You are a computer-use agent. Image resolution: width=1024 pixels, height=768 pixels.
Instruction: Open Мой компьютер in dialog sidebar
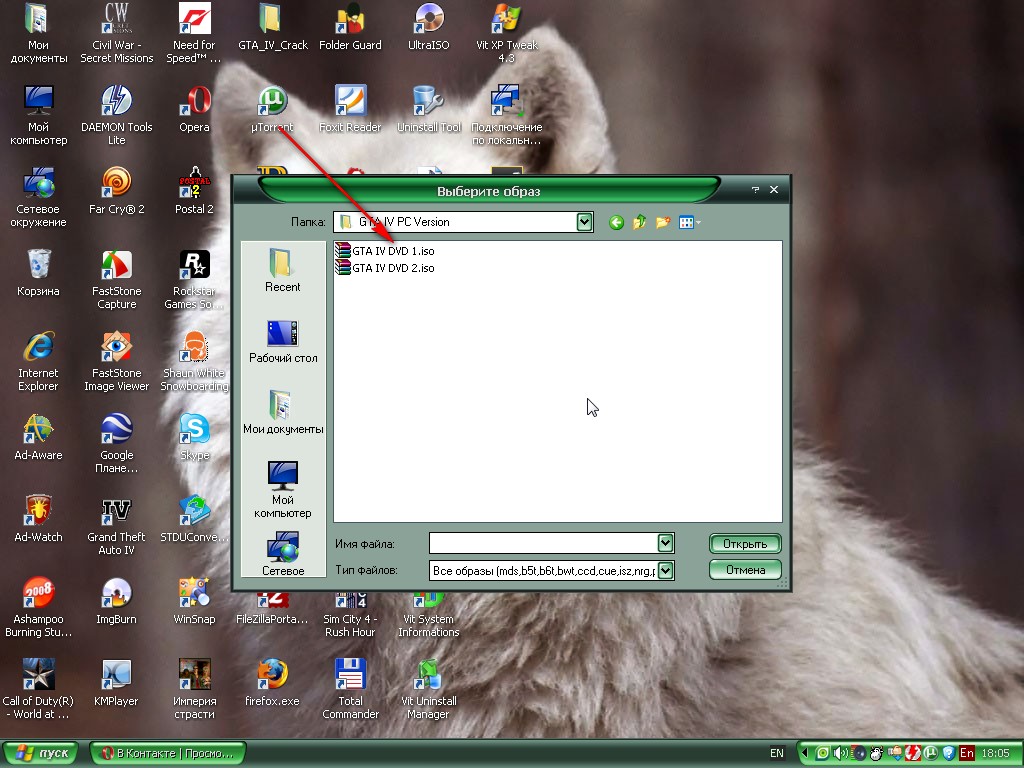tap(283, 490)
